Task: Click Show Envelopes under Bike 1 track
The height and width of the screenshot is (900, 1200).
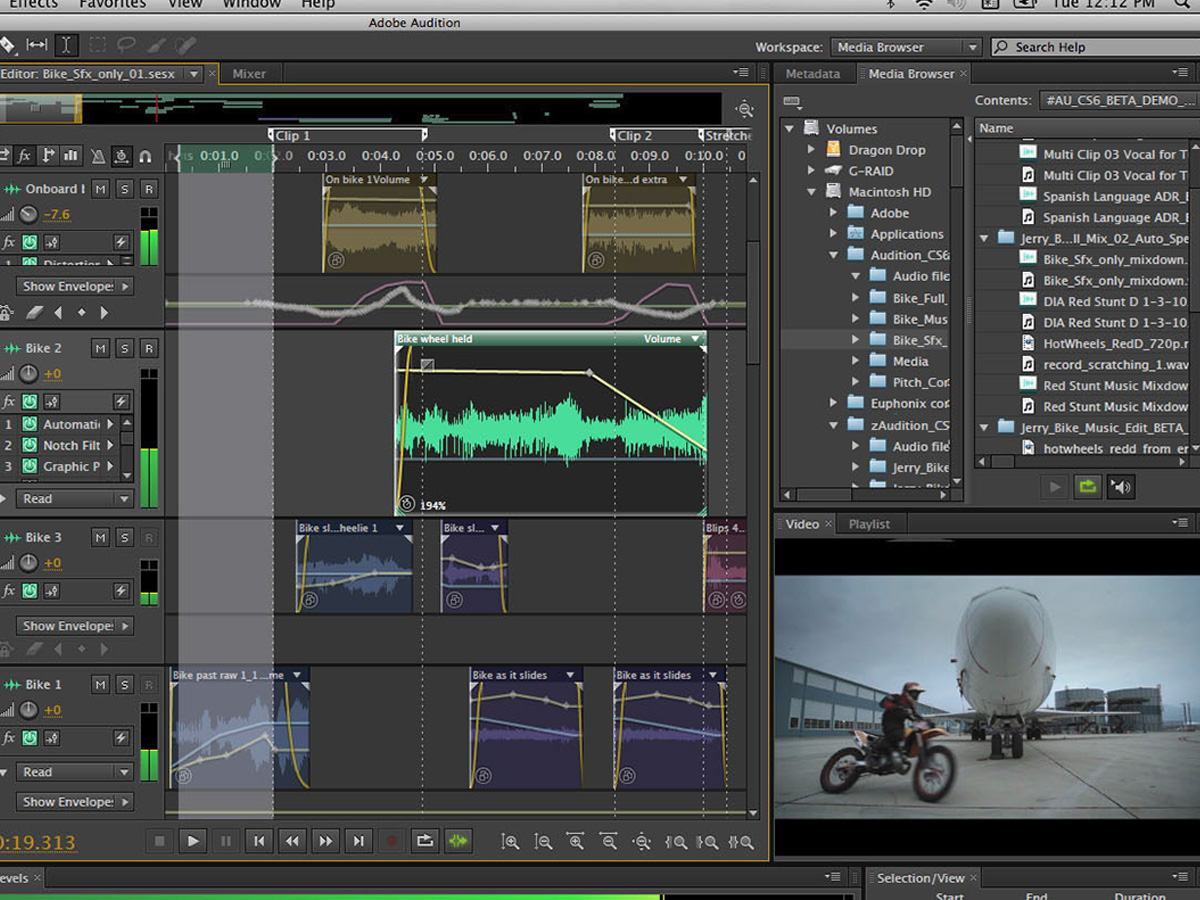Action: pos(75,802)
